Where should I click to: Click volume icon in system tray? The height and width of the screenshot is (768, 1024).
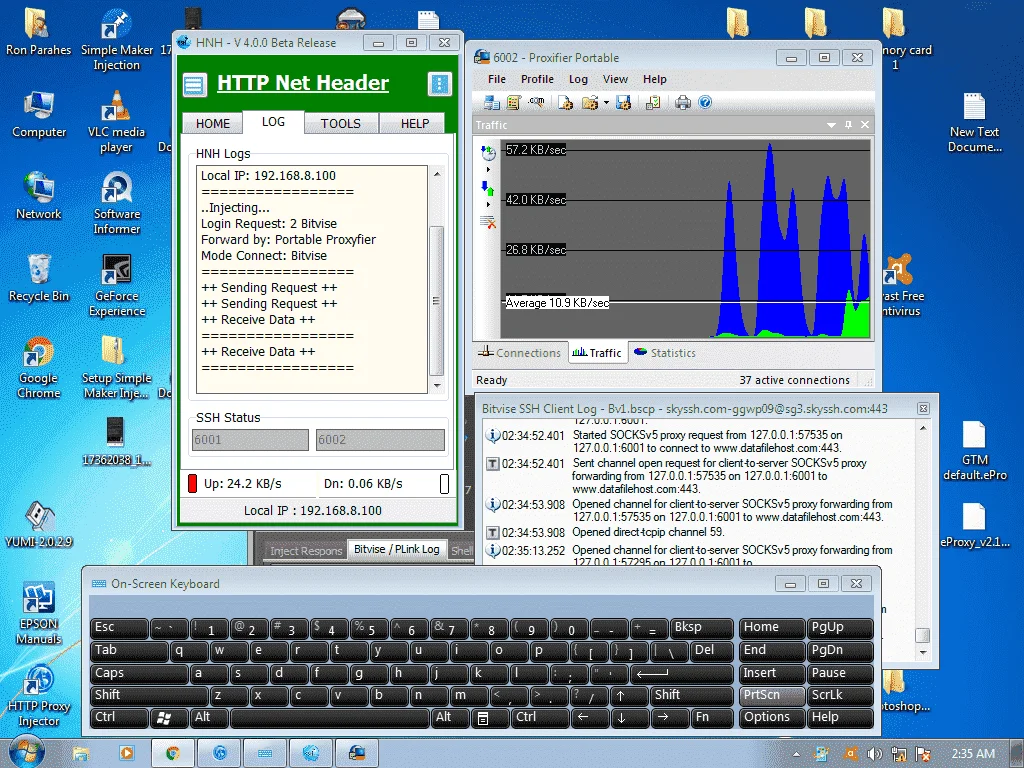[874, 754]
